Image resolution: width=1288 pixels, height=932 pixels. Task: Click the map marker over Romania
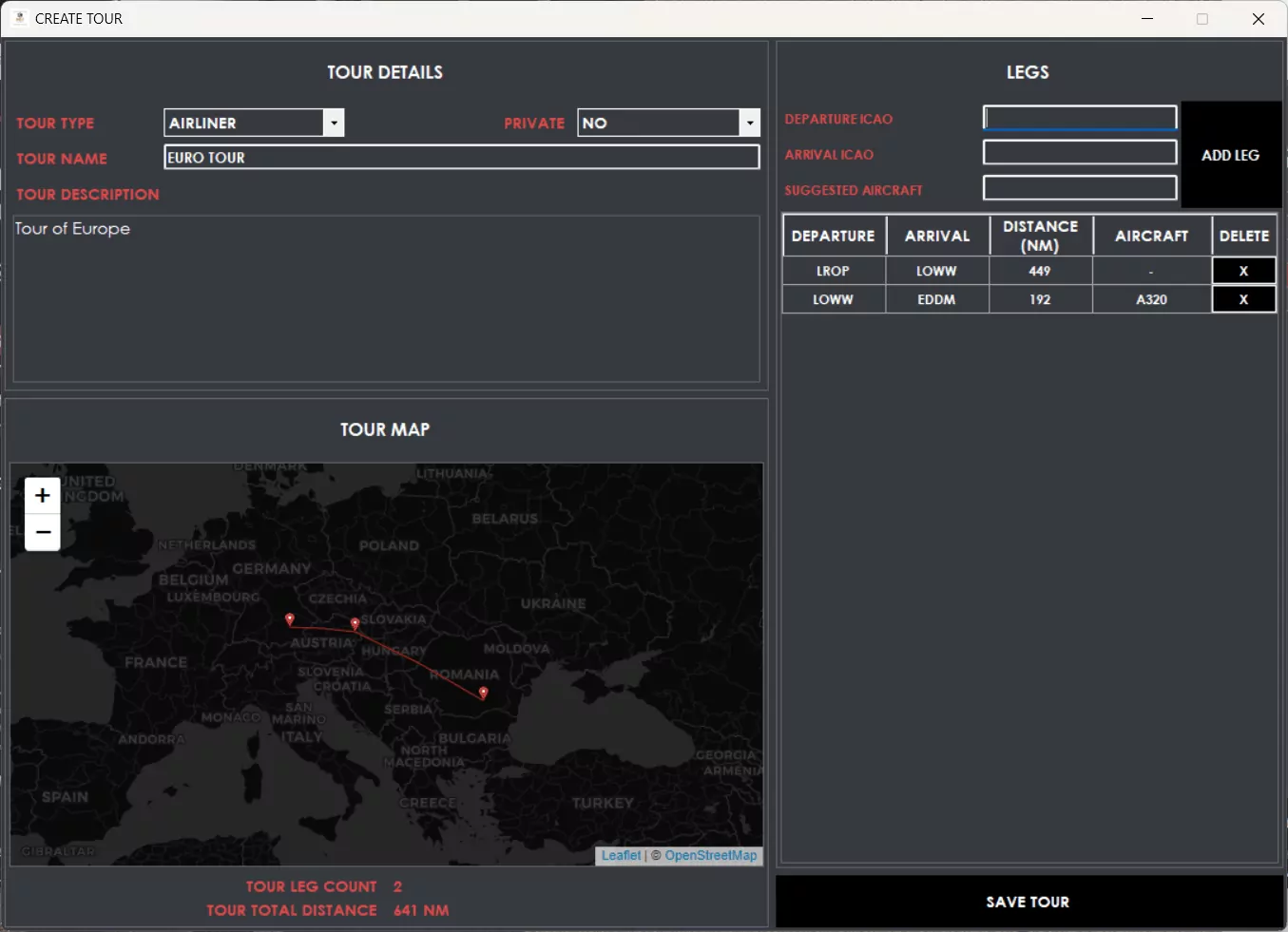(484, 693)
